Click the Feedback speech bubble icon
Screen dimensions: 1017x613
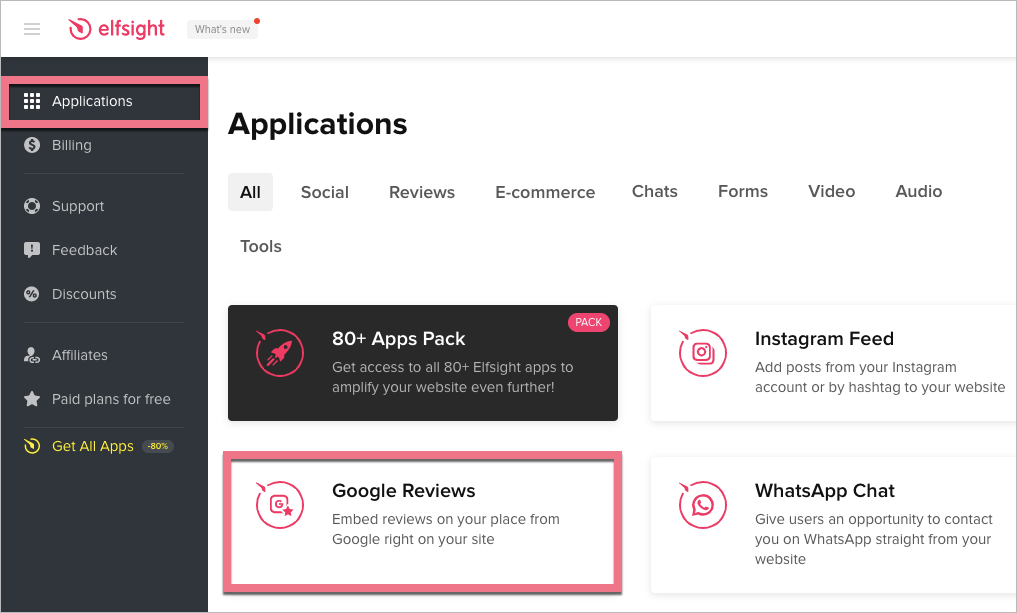(32, 250)
